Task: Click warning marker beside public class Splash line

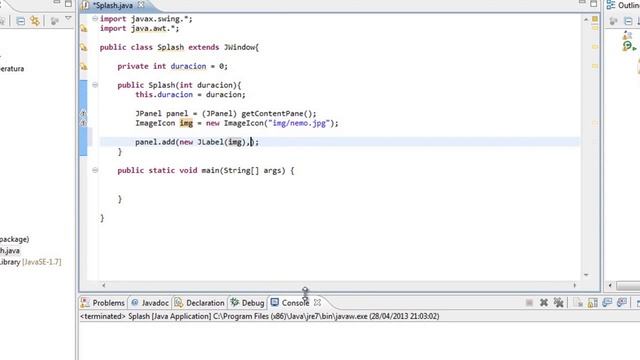Action: tap(84, 47)
